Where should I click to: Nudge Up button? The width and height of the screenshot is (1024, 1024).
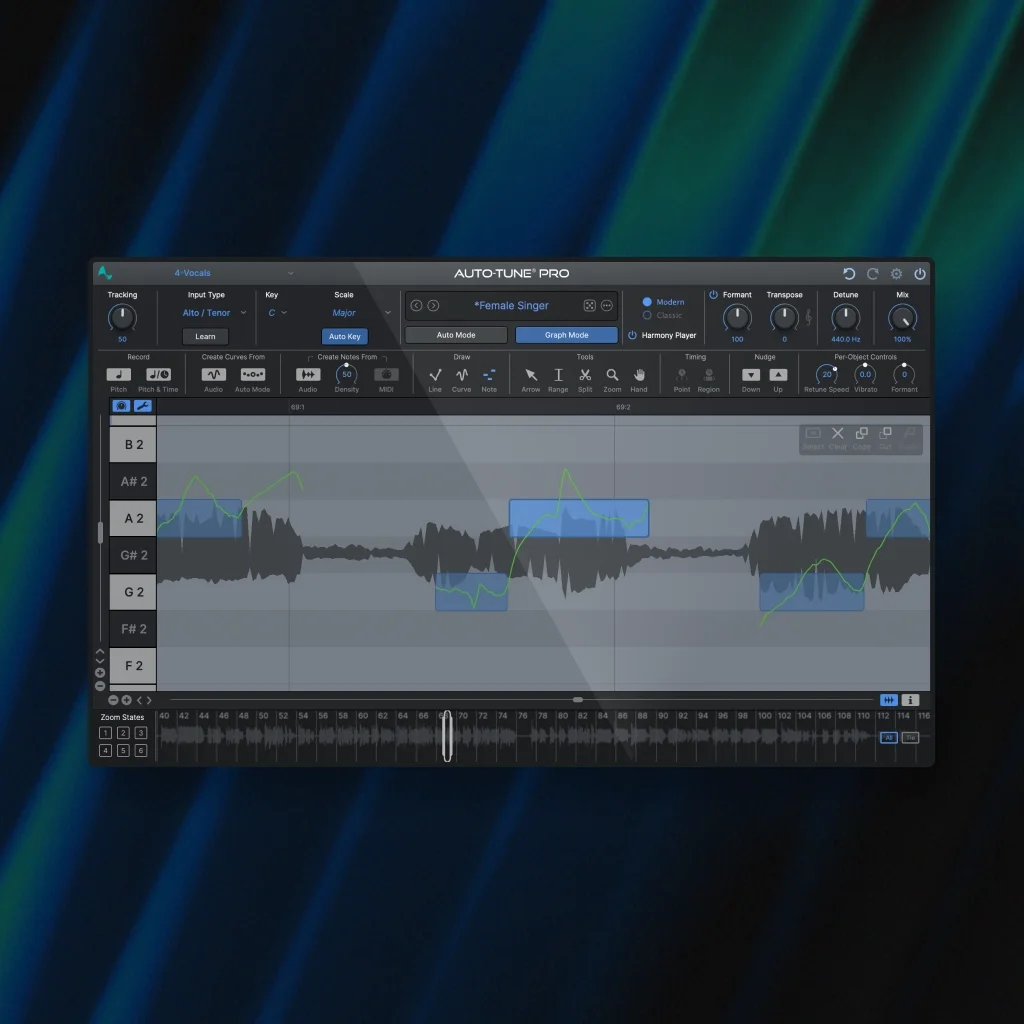pos(778,375)
